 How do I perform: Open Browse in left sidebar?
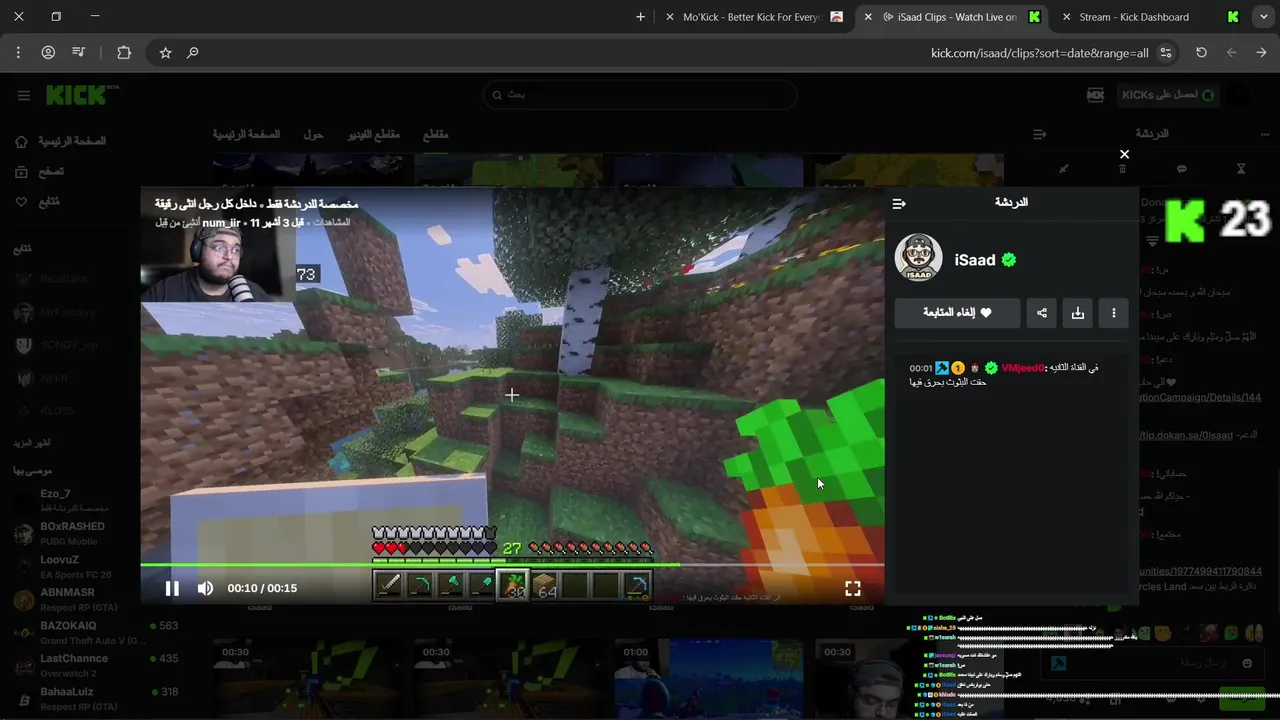click(40, 171)
